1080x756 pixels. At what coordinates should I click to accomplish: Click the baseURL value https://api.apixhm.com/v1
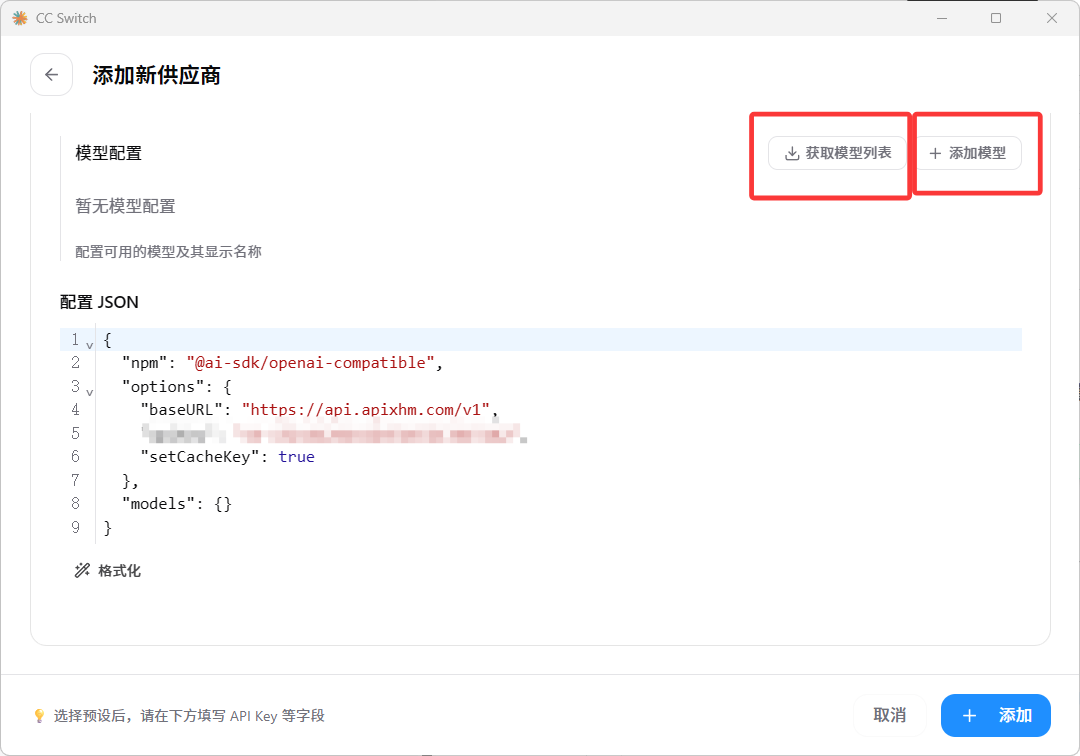pos(366,410)
